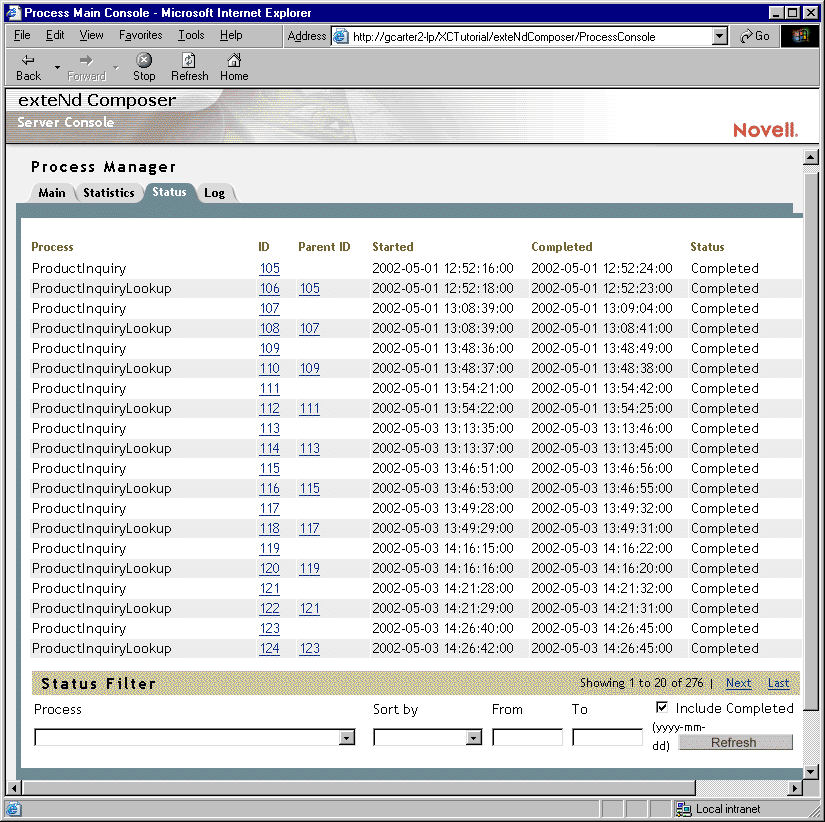Click the page icon in address bar
The height and width of the screenshot is (822, 825).
click(x=341, y=36)
